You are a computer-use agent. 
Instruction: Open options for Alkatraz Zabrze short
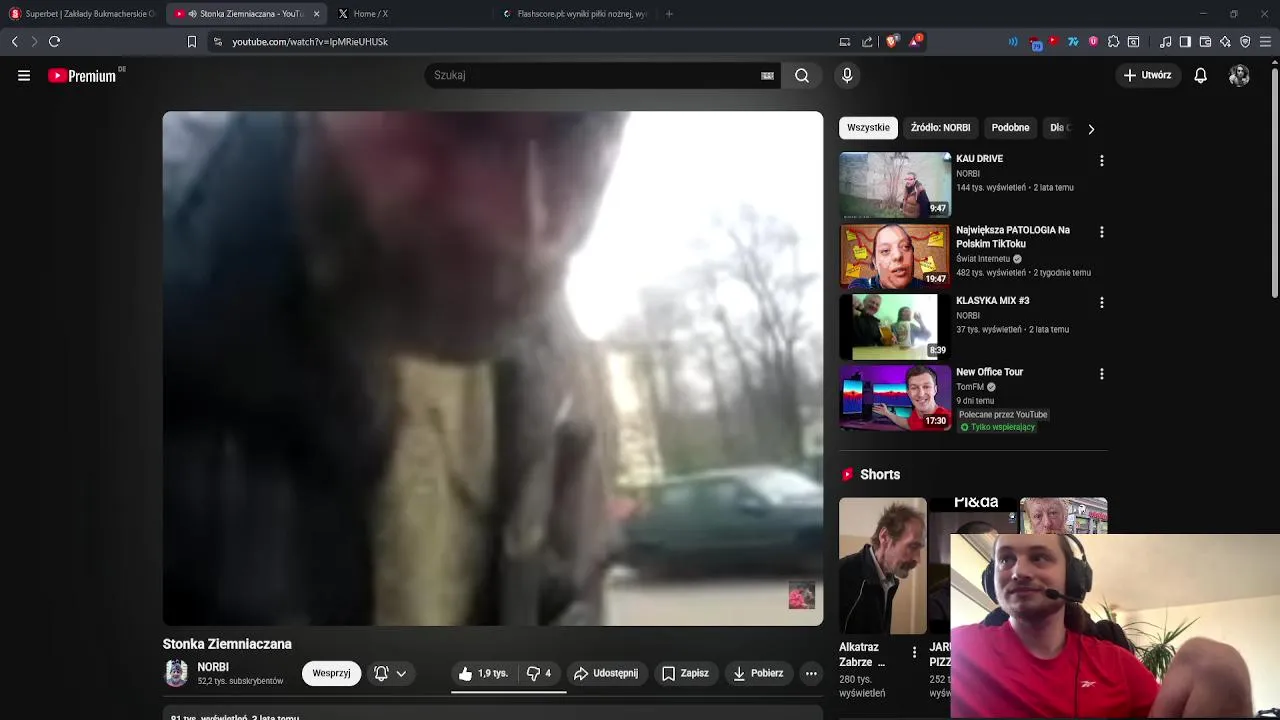pos(914,653)
